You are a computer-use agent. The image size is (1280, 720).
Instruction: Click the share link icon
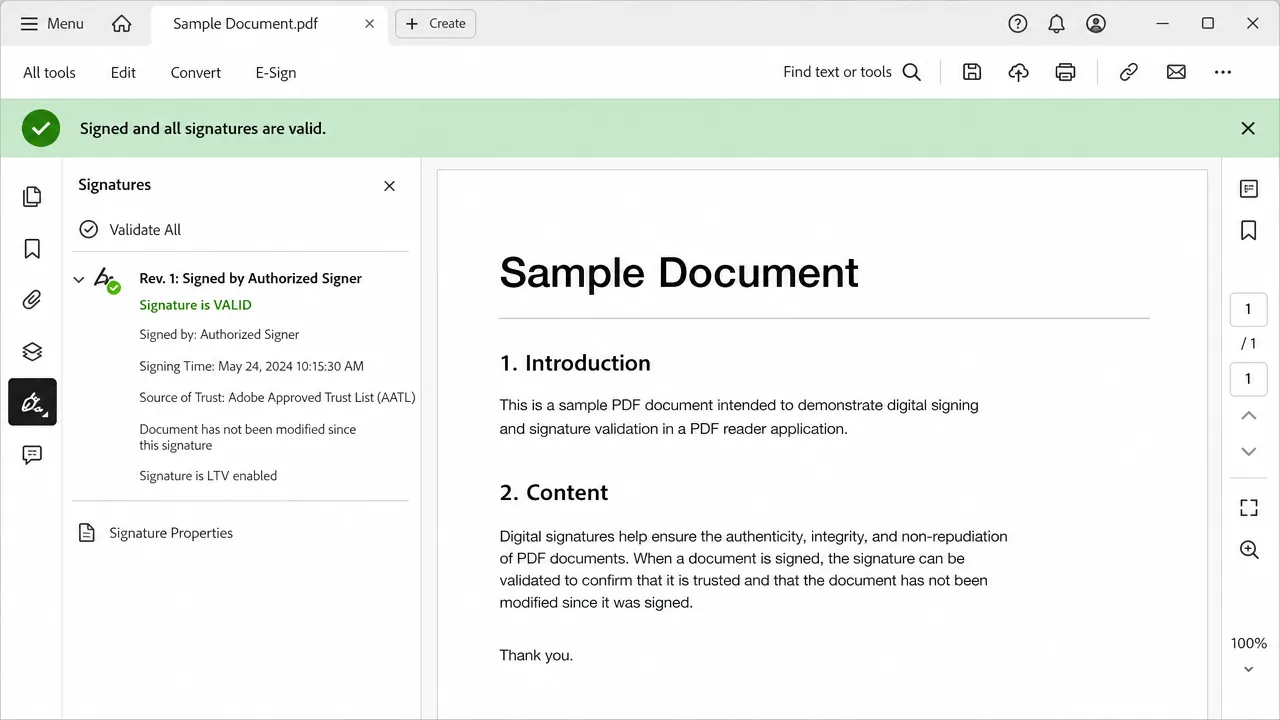pos(1129,72)
